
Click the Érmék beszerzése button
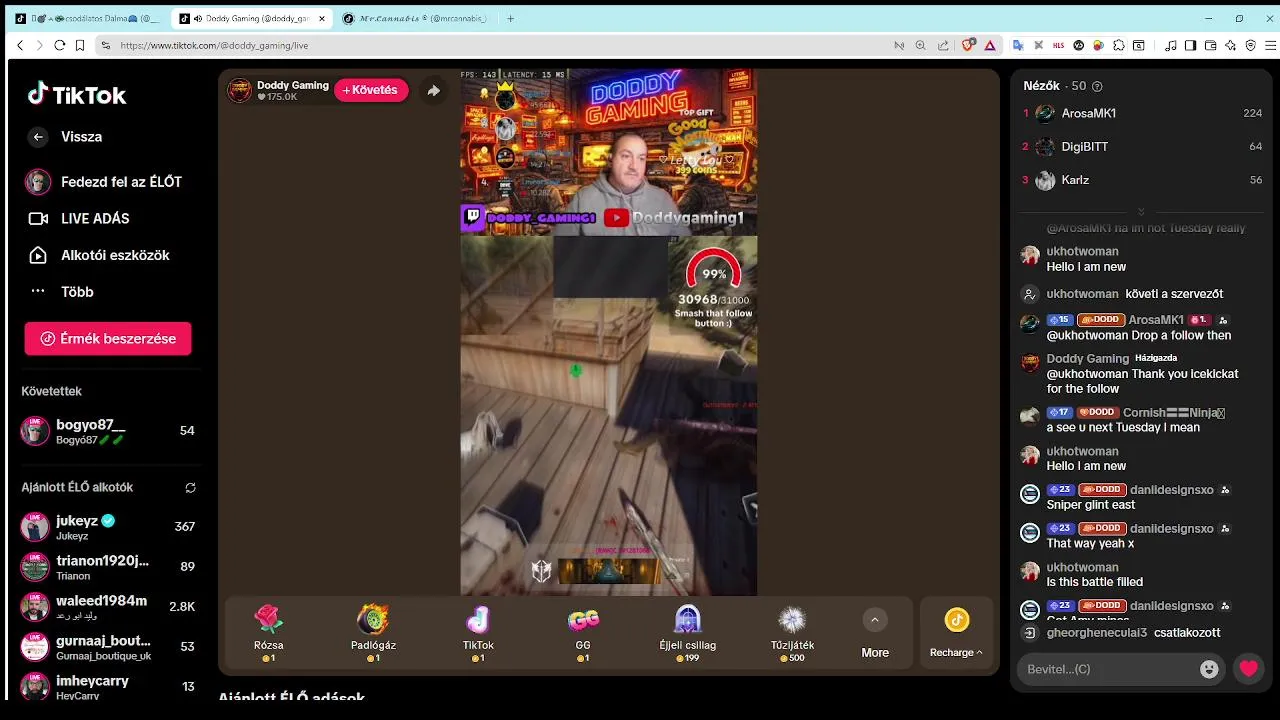pyautogui.click(x=108, y=339)
